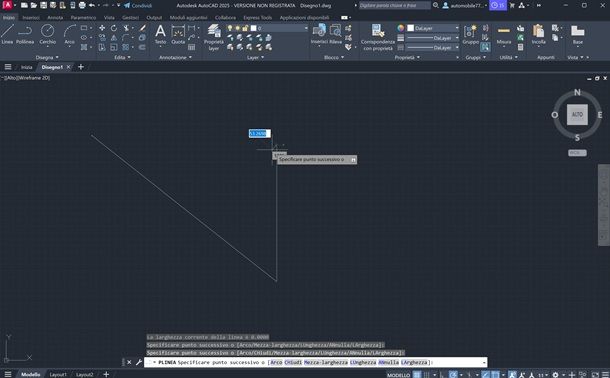Insert a table from Annotazione panel
Viewport: 610px width, 378px height.
(191, 47)
